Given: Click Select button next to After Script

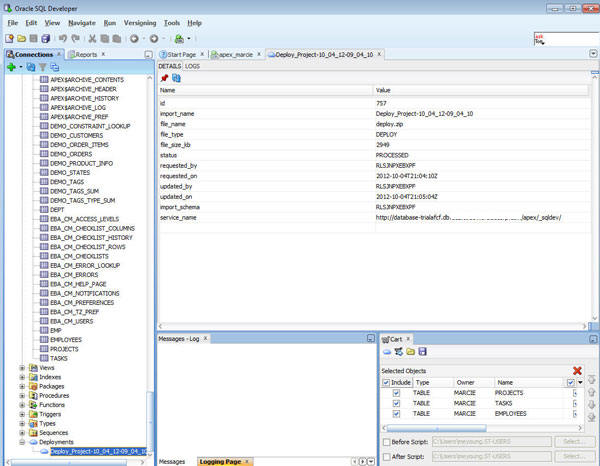Looking at the screenshot, I should coord(572,457).
